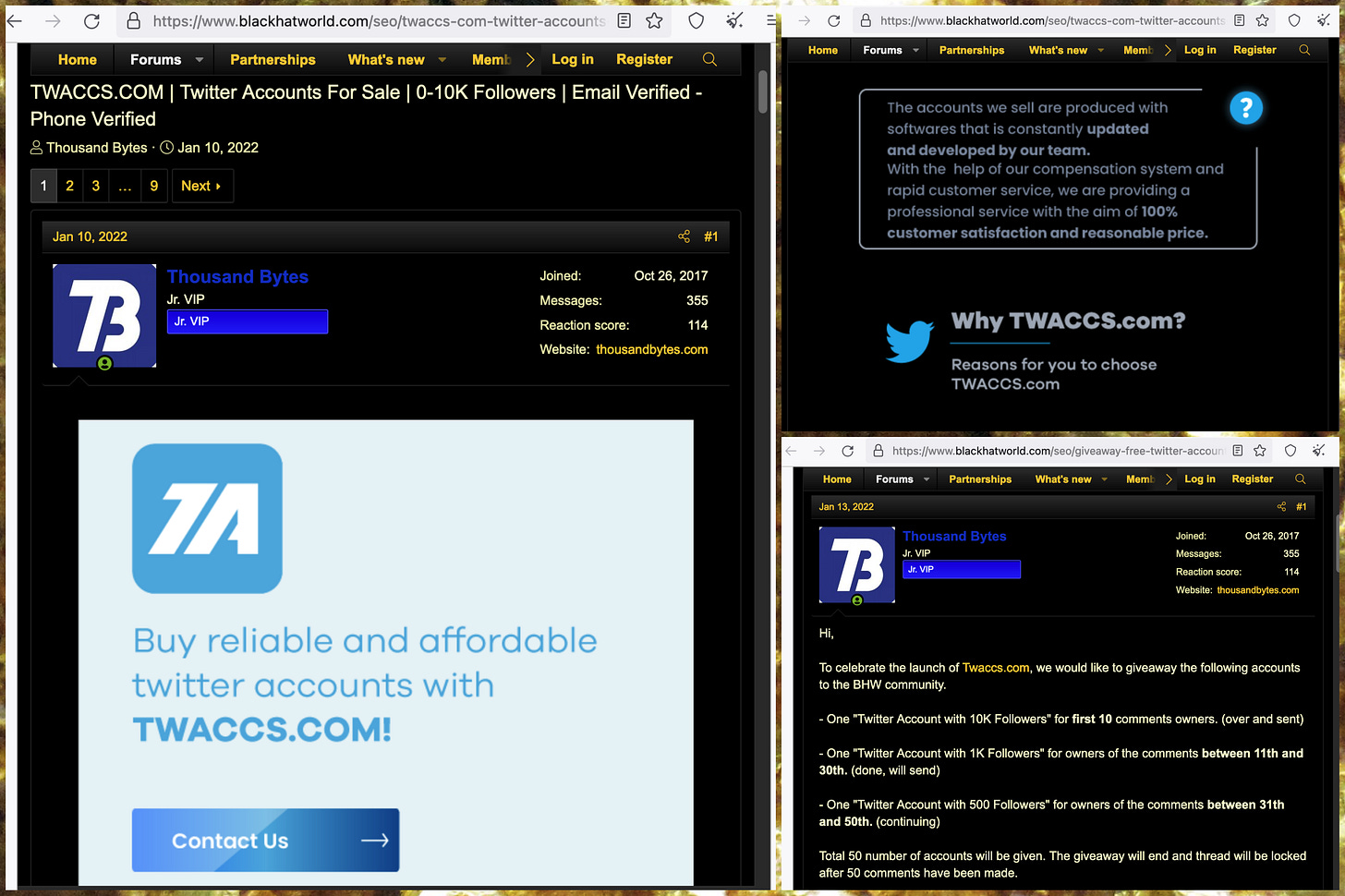This screenshot has width=1345, height=896.
Task: Open What's new in bottom-right window nav
Action: click(x=1063, y=478)
